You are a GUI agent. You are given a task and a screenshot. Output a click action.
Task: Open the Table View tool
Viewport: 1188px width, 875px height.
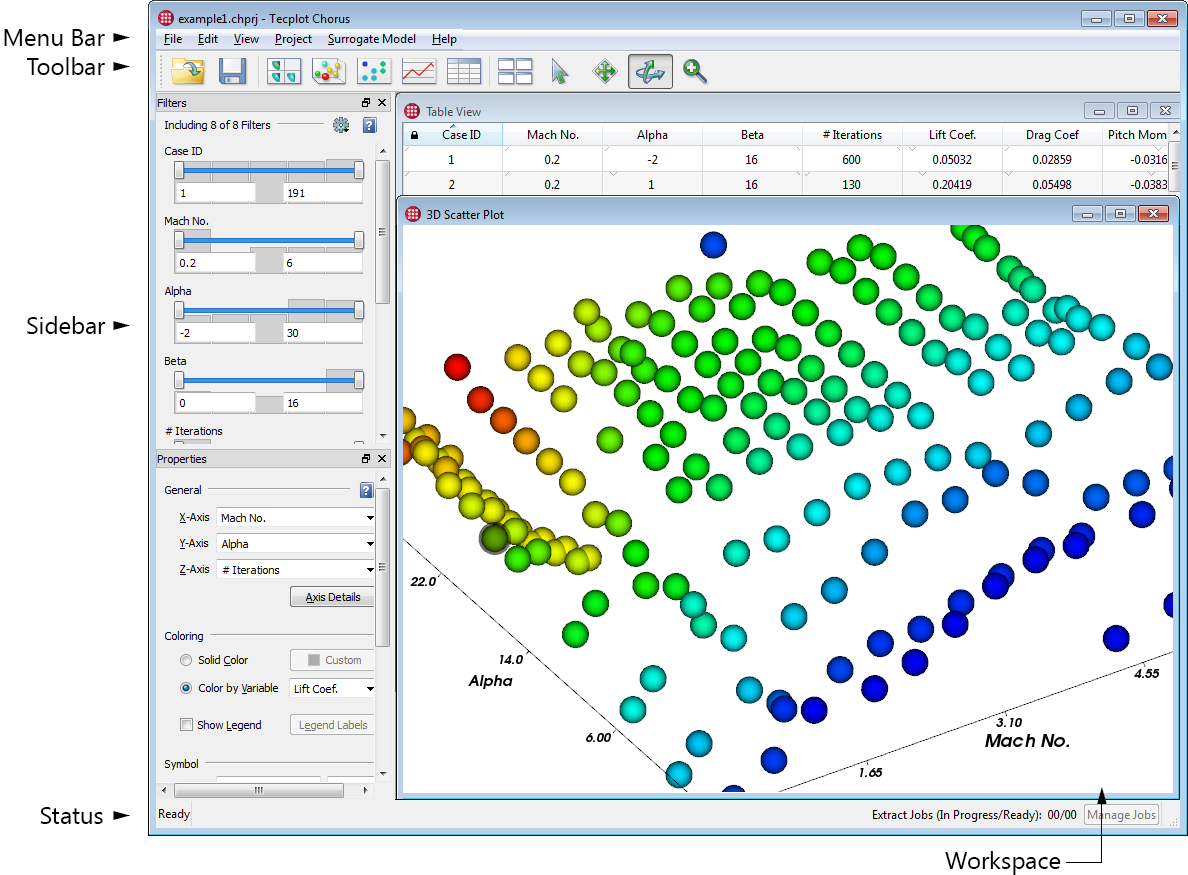click(464, 71)
